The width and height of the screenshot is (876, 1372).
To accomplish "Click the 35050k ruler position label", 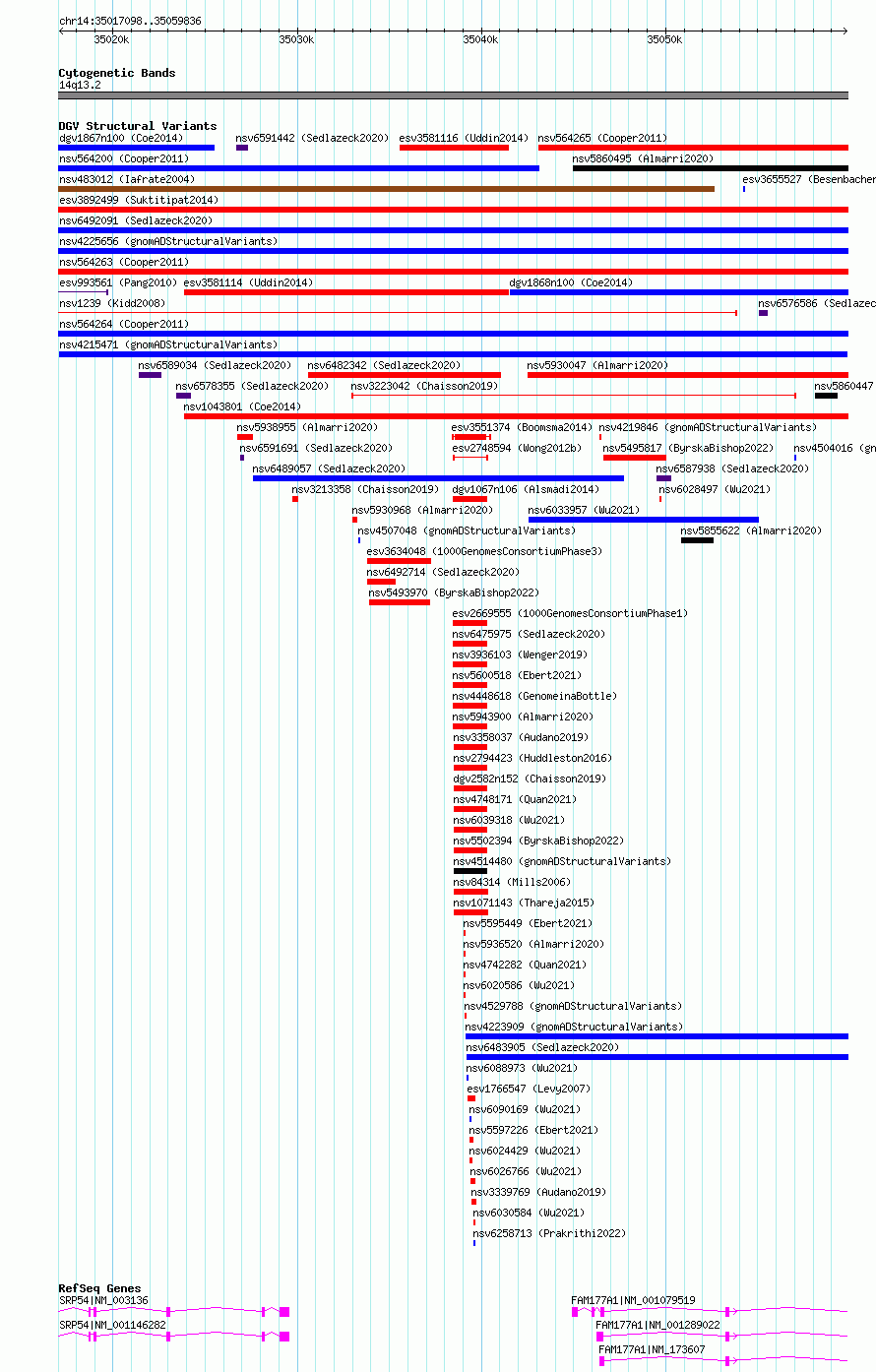I will (x=664, y=40).
